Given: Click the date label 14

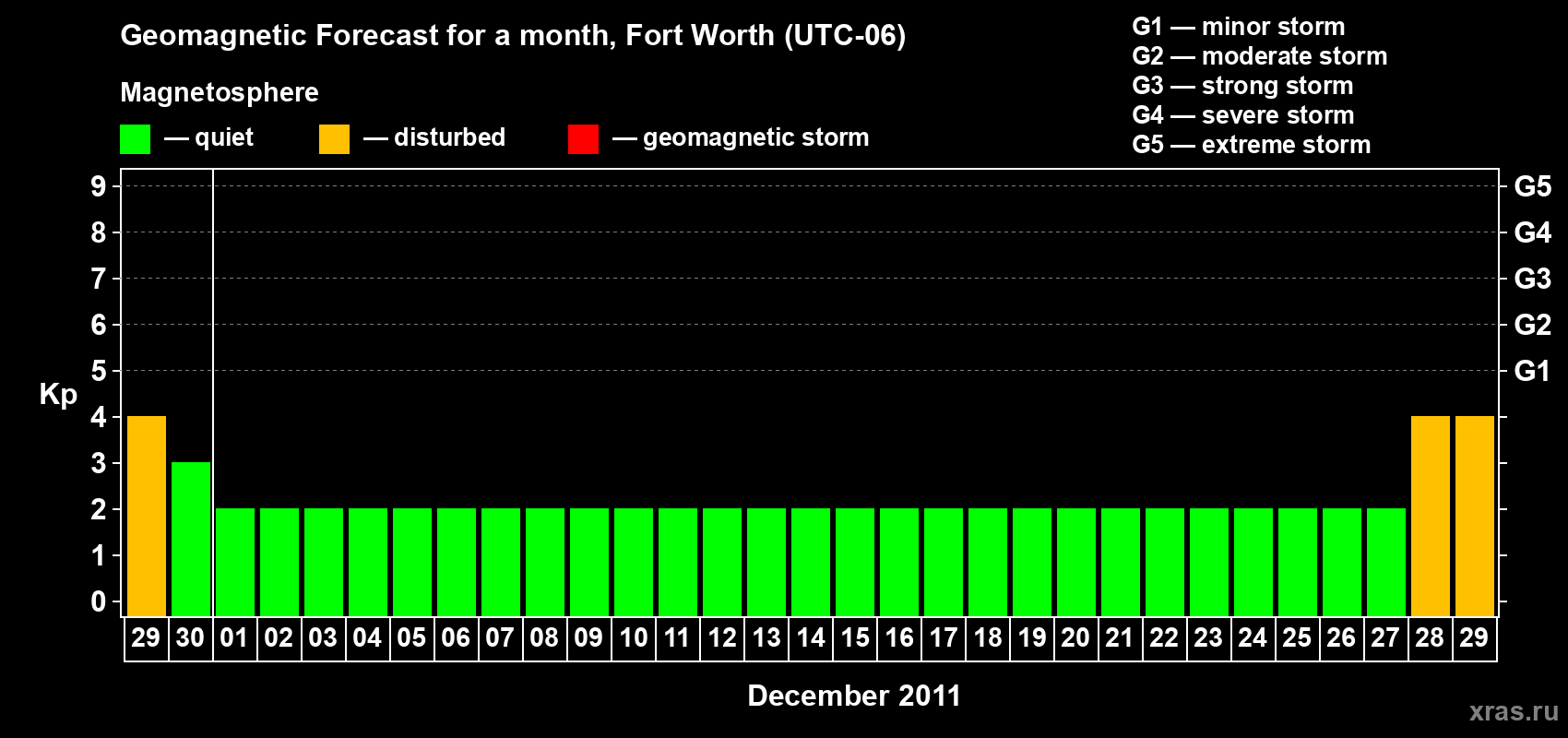Looking at the screenshot, I should pos(810,637).
